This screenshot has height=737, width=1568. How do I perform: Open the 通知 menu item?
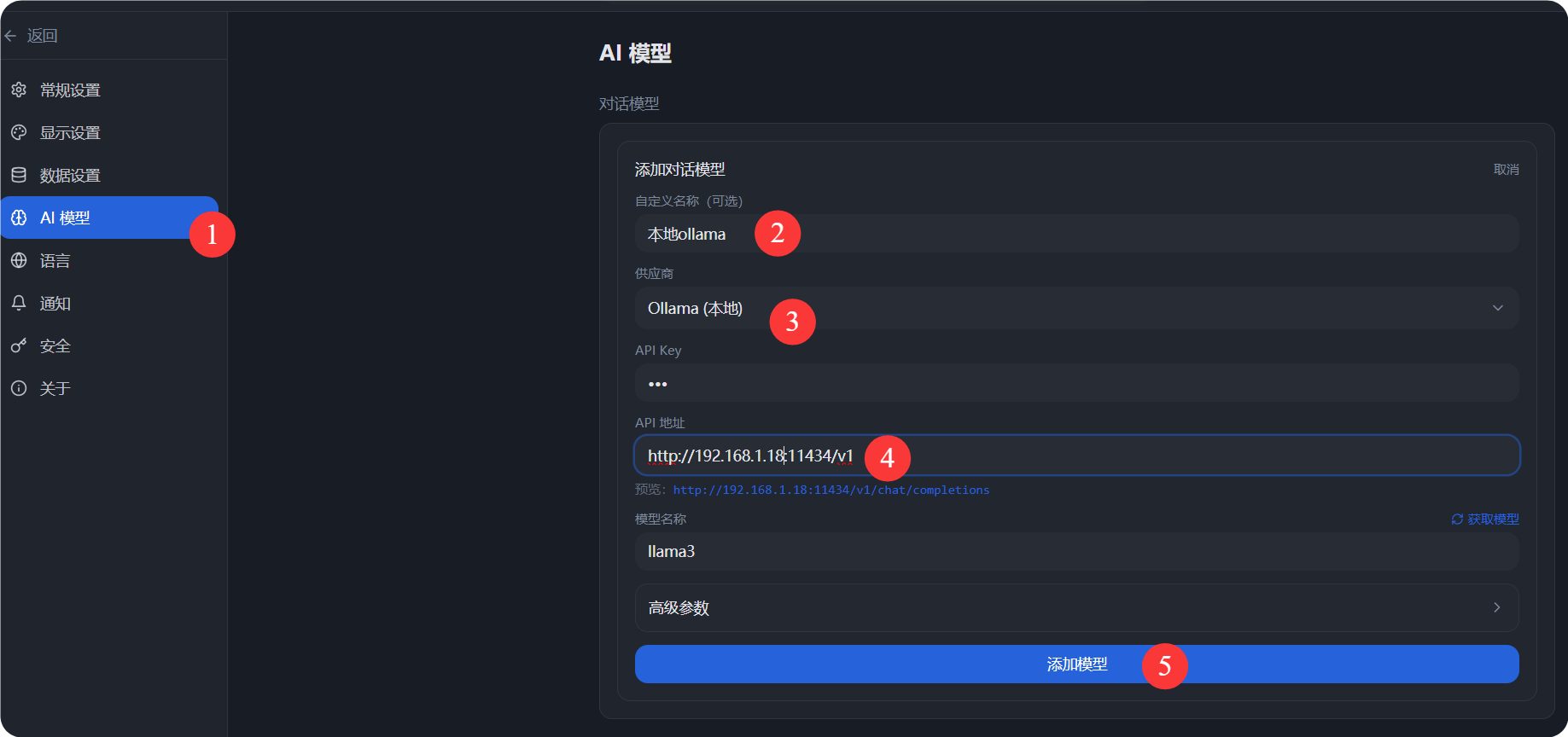pyautogui.click(x=109, y=303)
